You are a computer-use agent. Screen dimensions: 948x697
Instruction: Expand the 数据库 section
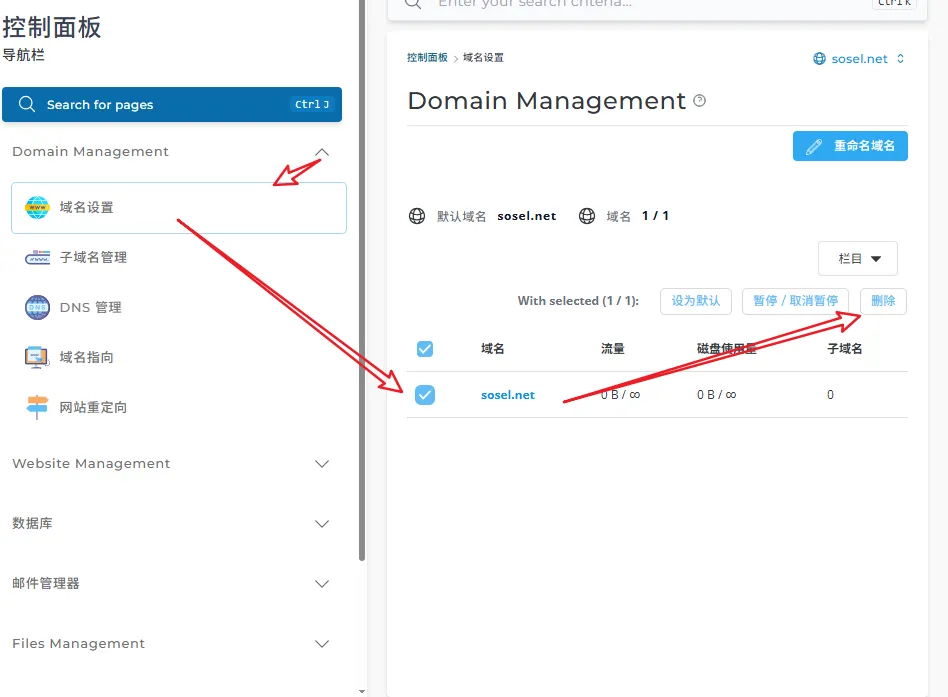point(322,524)
